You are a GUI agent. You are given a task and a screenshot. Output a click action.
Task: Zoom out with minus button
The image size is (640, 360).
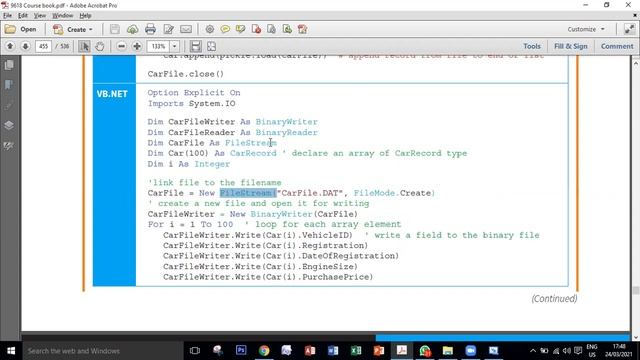121,46
